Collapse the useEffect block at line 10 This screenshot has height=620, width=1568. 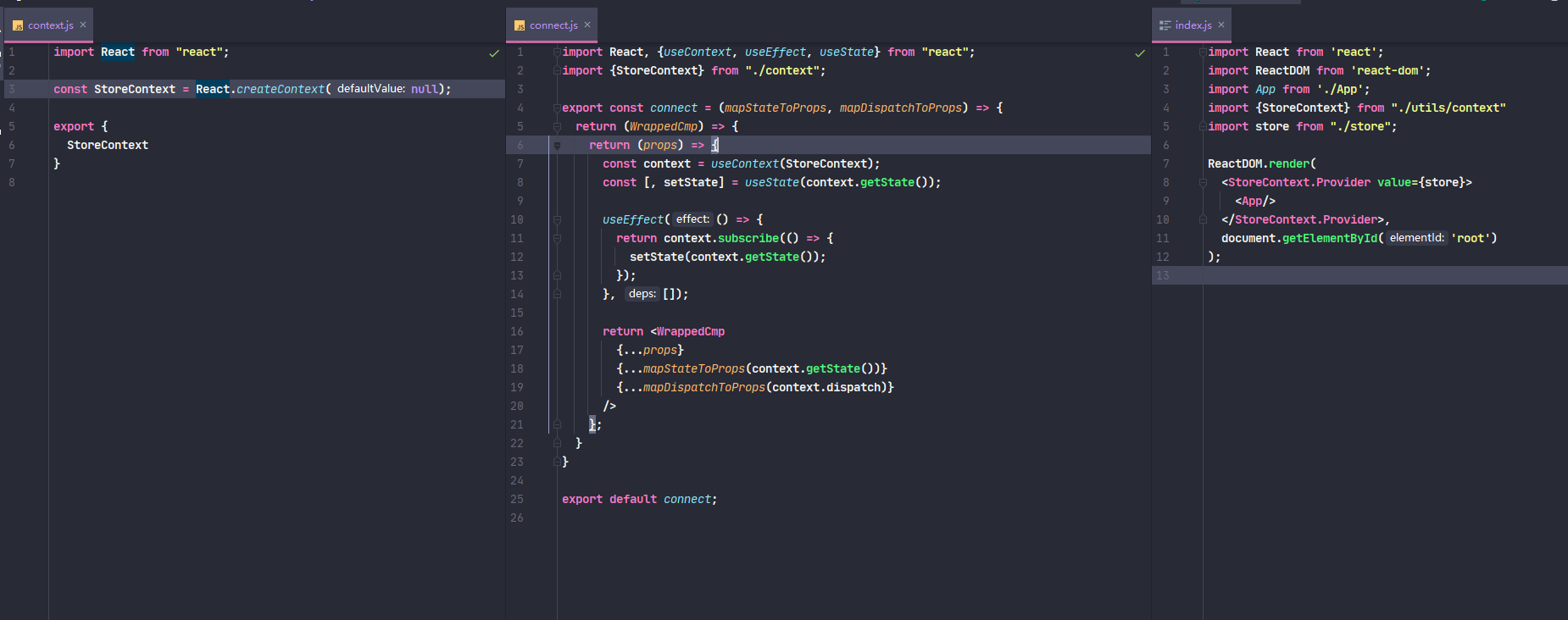click(557, 220)
